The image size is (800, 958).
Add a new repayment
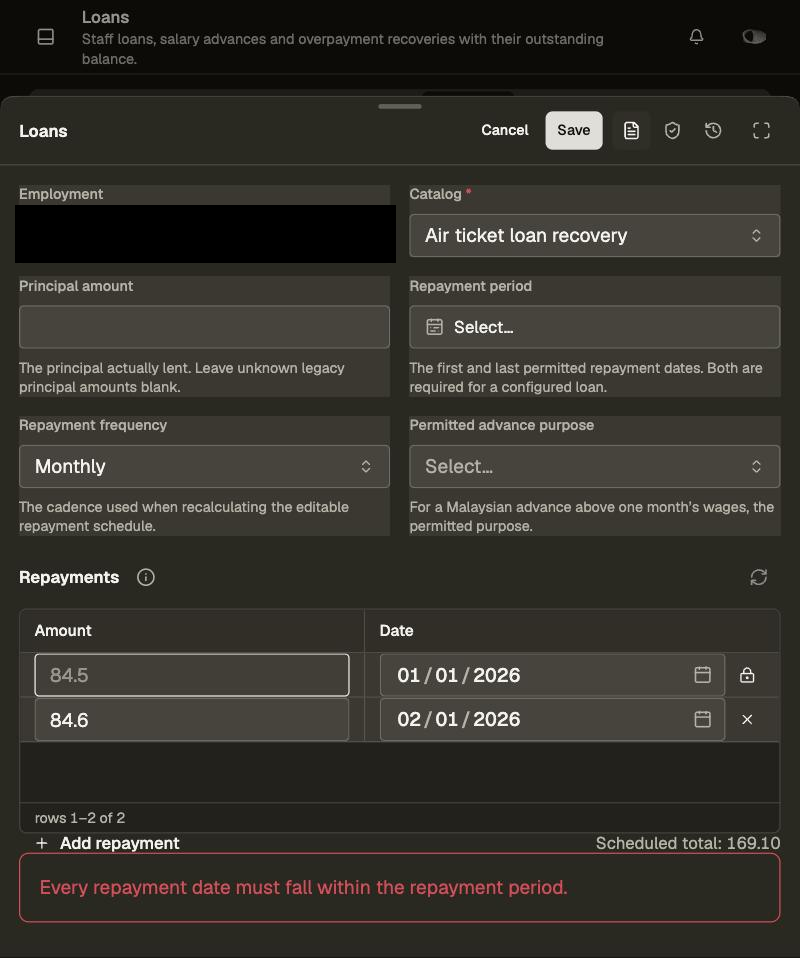[x=108, y=843]
